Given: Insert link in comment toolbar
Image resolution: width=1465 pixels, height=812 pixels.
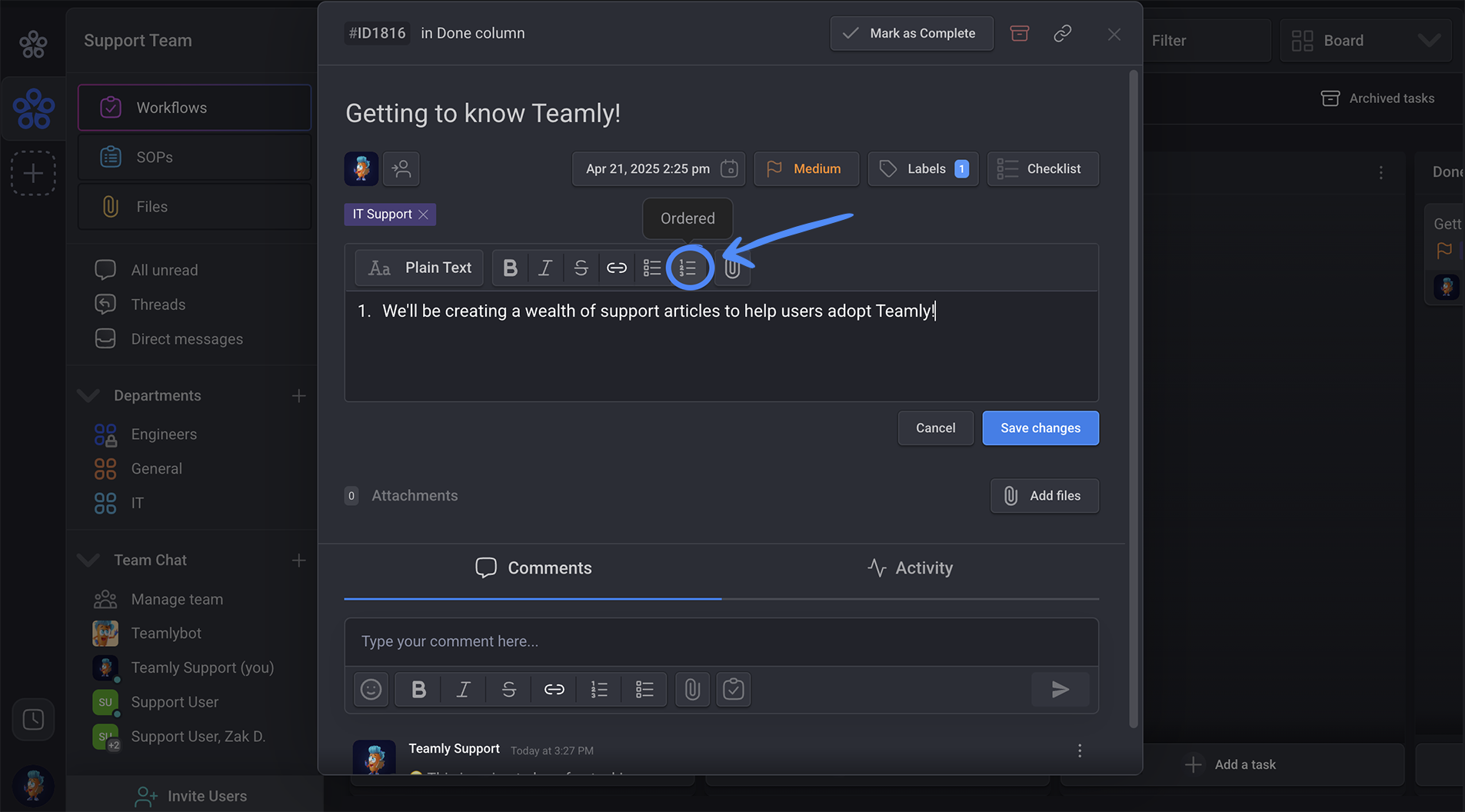Looking at the screenshot, I should pyautogui.click(x=554, y=689).
